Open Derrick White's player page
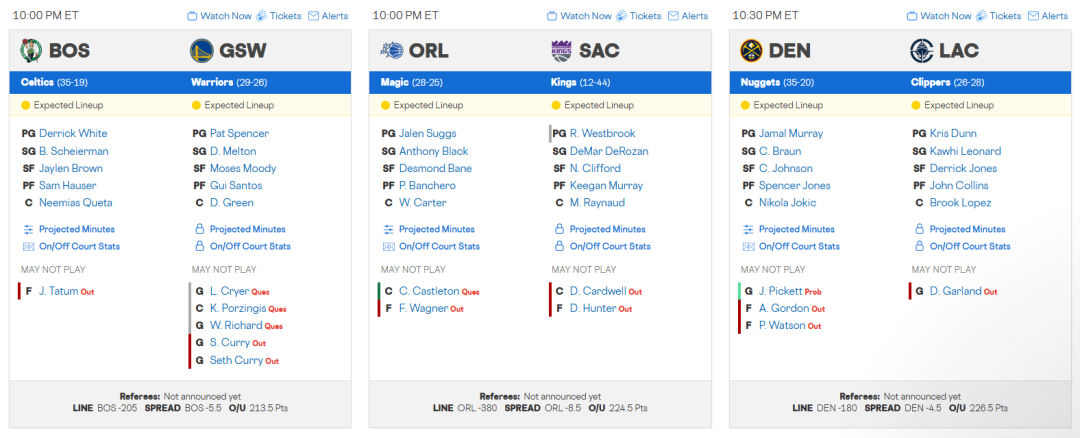Image resolution: width=1080 pixels, height=438 pixels. pyautogui.click(x=73, y=133)
